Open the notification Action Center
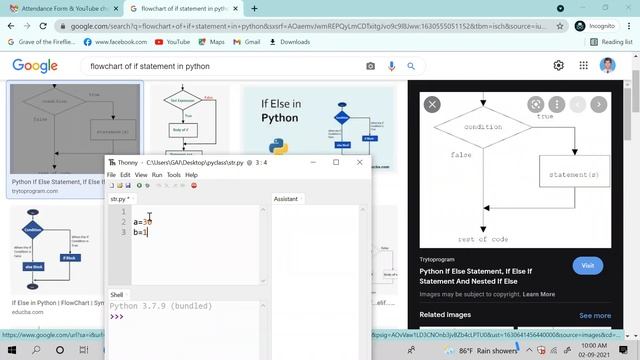This screenshot has width=640, height=360. (623, 350)
